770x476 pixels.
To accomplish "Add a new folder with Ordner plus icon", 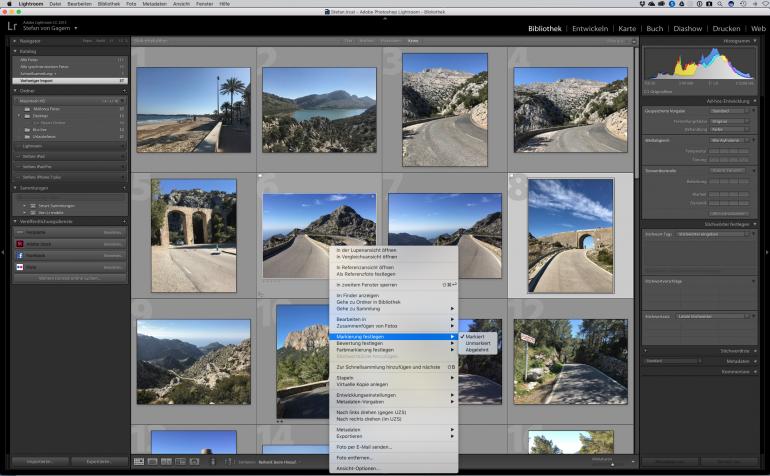I will [124, 91].
